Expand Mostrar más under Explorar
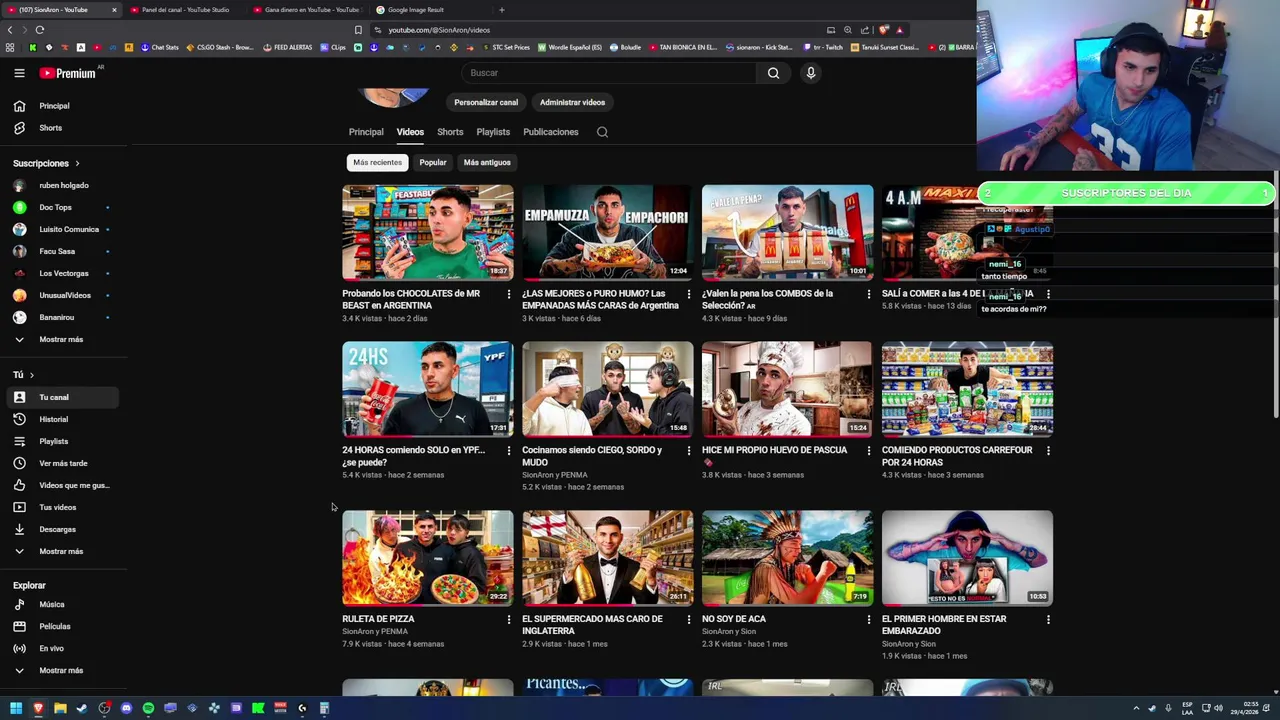 (x=63, y=670)
